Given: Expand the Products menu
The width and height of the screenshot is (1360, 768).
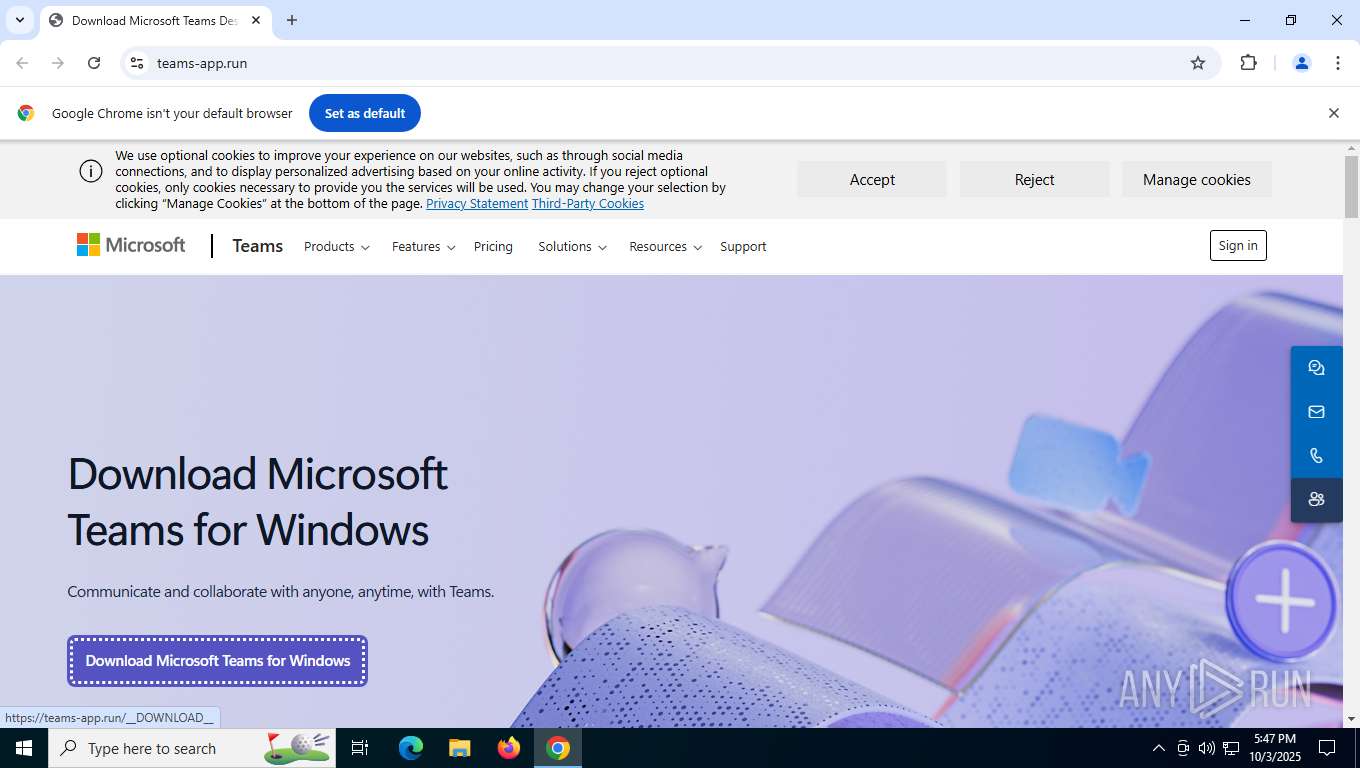Looking at the screenshot, I should pyautogui.click(x=337, y=247).
